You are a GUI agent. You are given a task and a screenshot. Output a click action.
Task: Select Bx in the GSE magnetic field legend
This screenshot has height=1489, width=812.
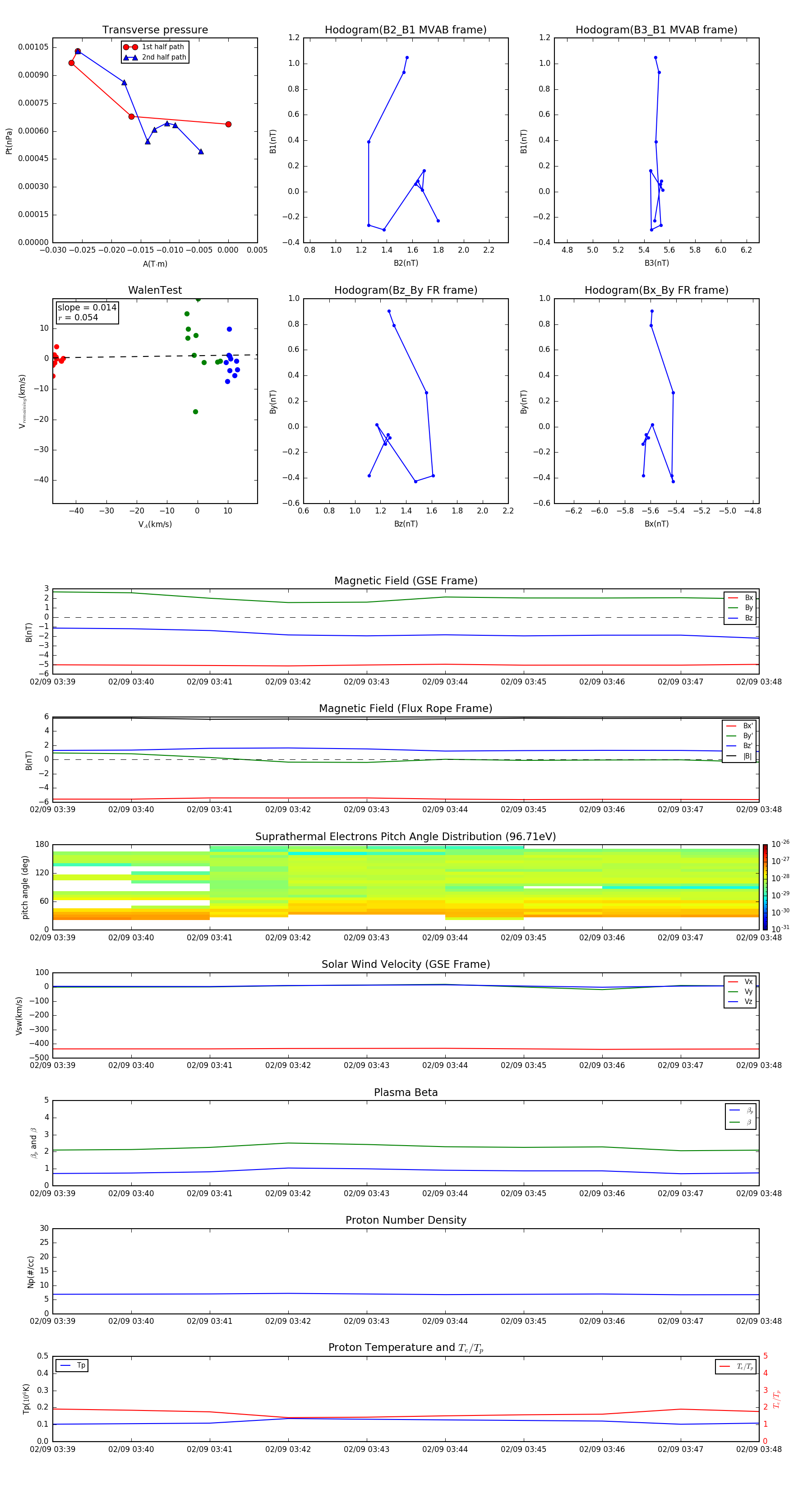(740, 598)
